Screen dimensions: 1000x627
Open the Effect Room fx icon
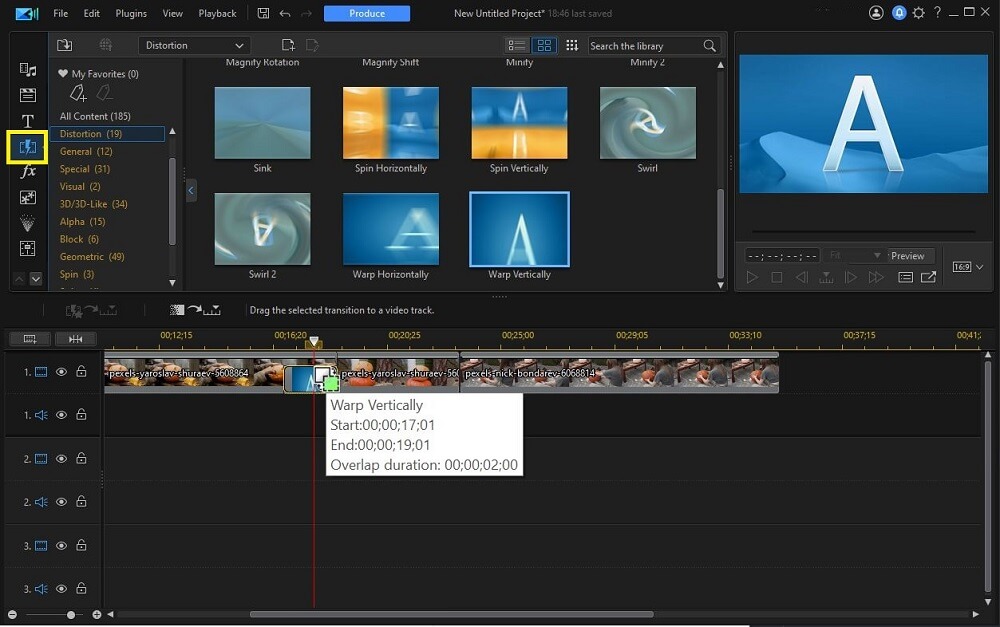click(28, 172)
